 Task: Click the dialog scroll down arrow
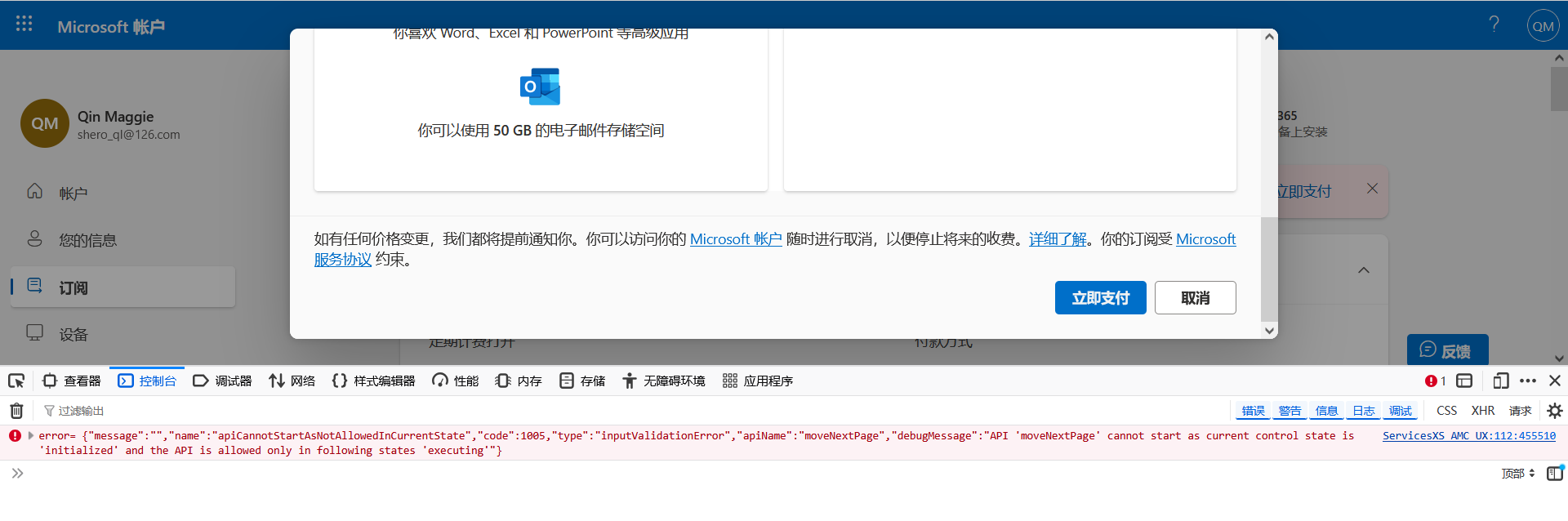(x=1269, y=331)
